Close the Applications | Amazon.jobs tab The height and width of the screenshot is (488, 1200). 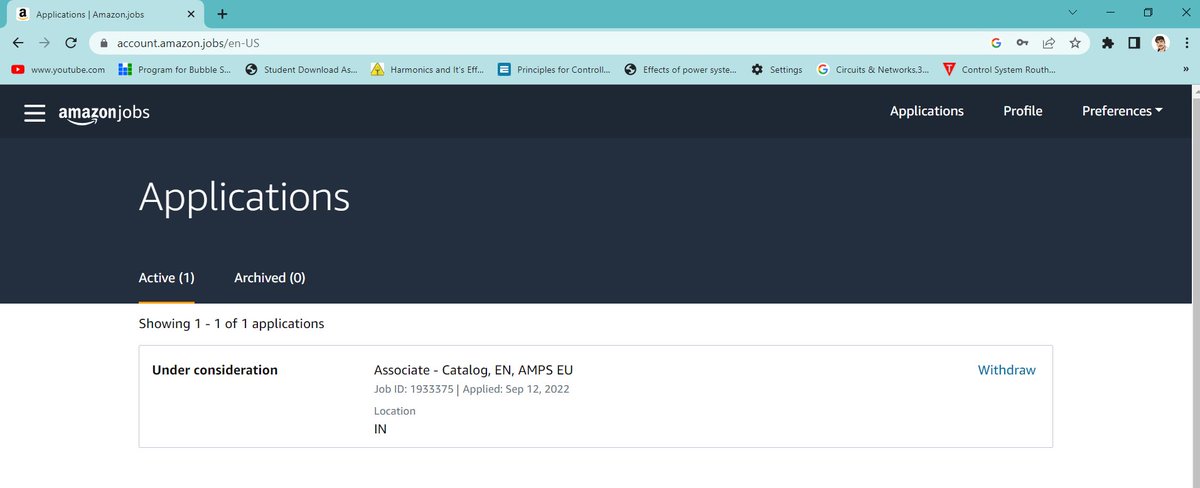pyautogui.click(x=192, y=15)
